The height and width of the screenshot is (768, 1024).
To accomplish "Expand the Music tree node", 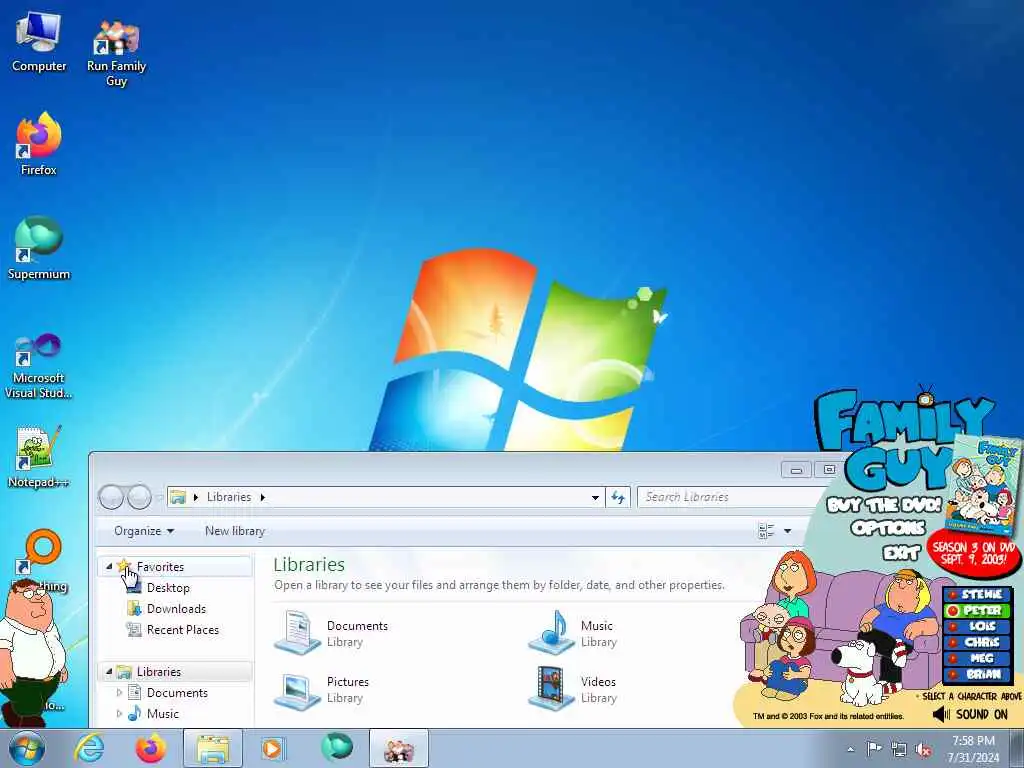I will tap(119, 713).
